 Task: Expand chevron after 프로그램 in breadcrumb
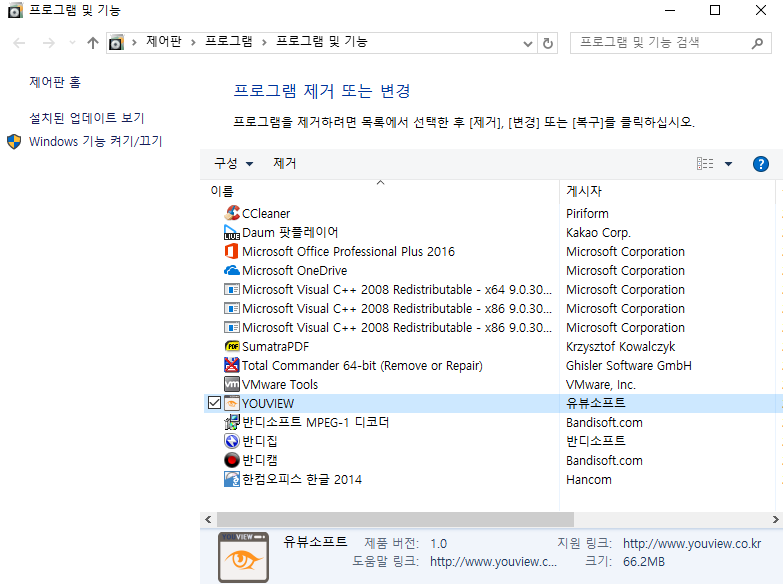point(264,43)
